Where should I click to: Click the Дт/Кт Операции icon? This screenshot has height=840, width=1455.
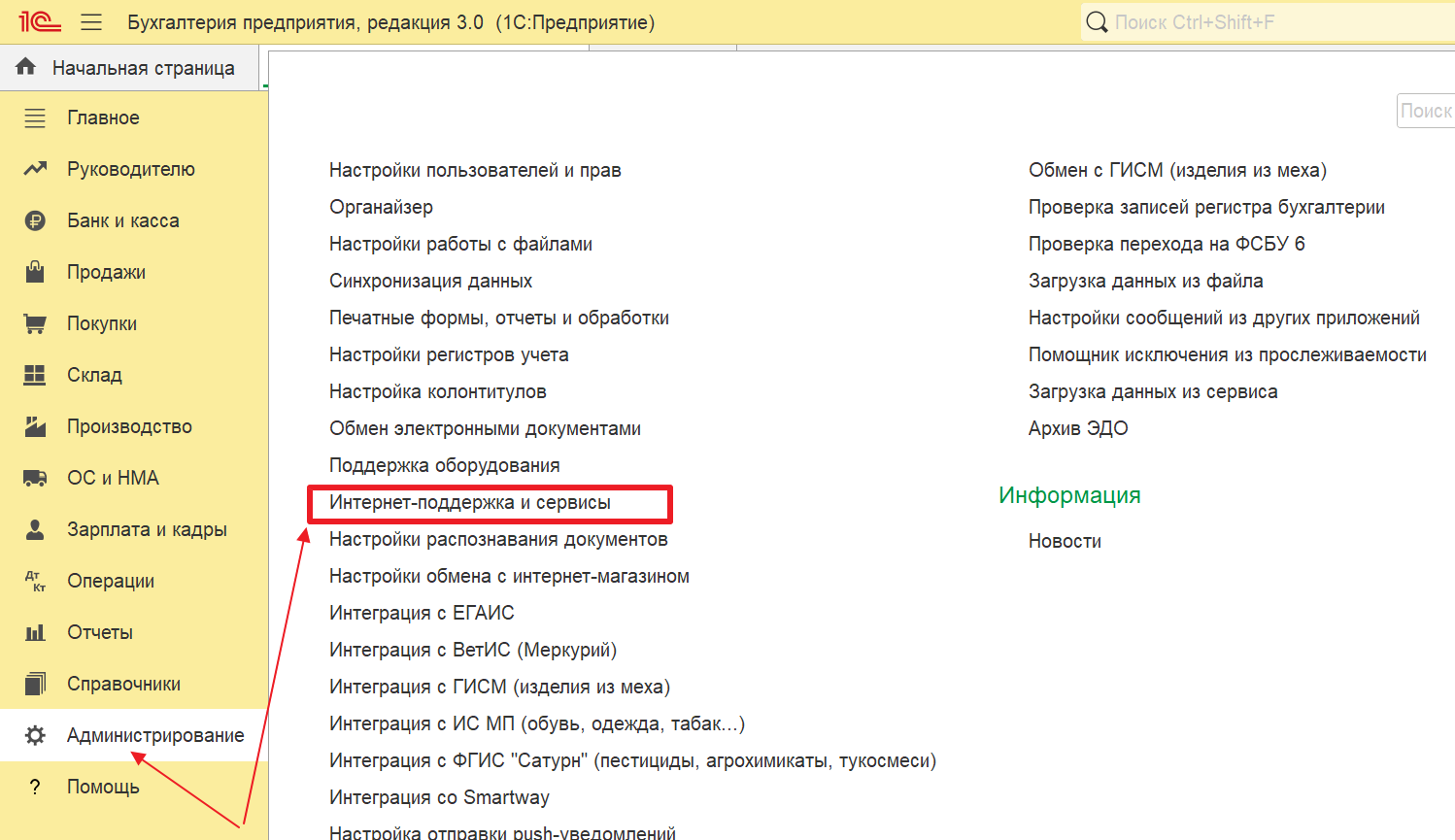(35, 581)
